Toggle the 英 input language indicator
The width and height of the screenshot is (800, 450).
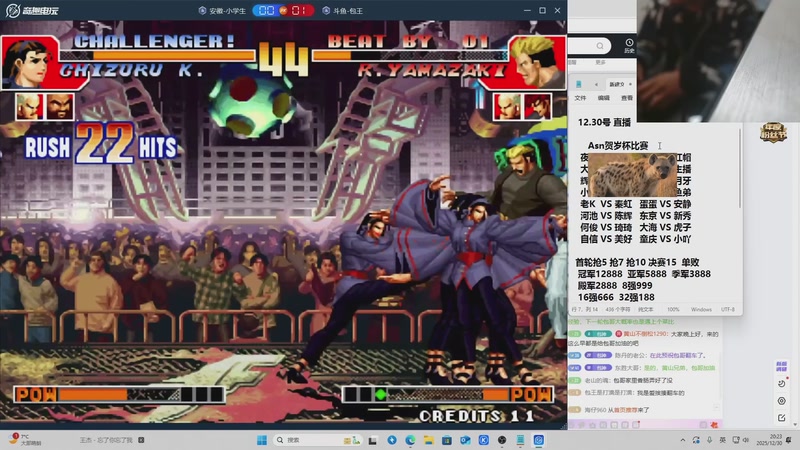click(x=722, y=440)
